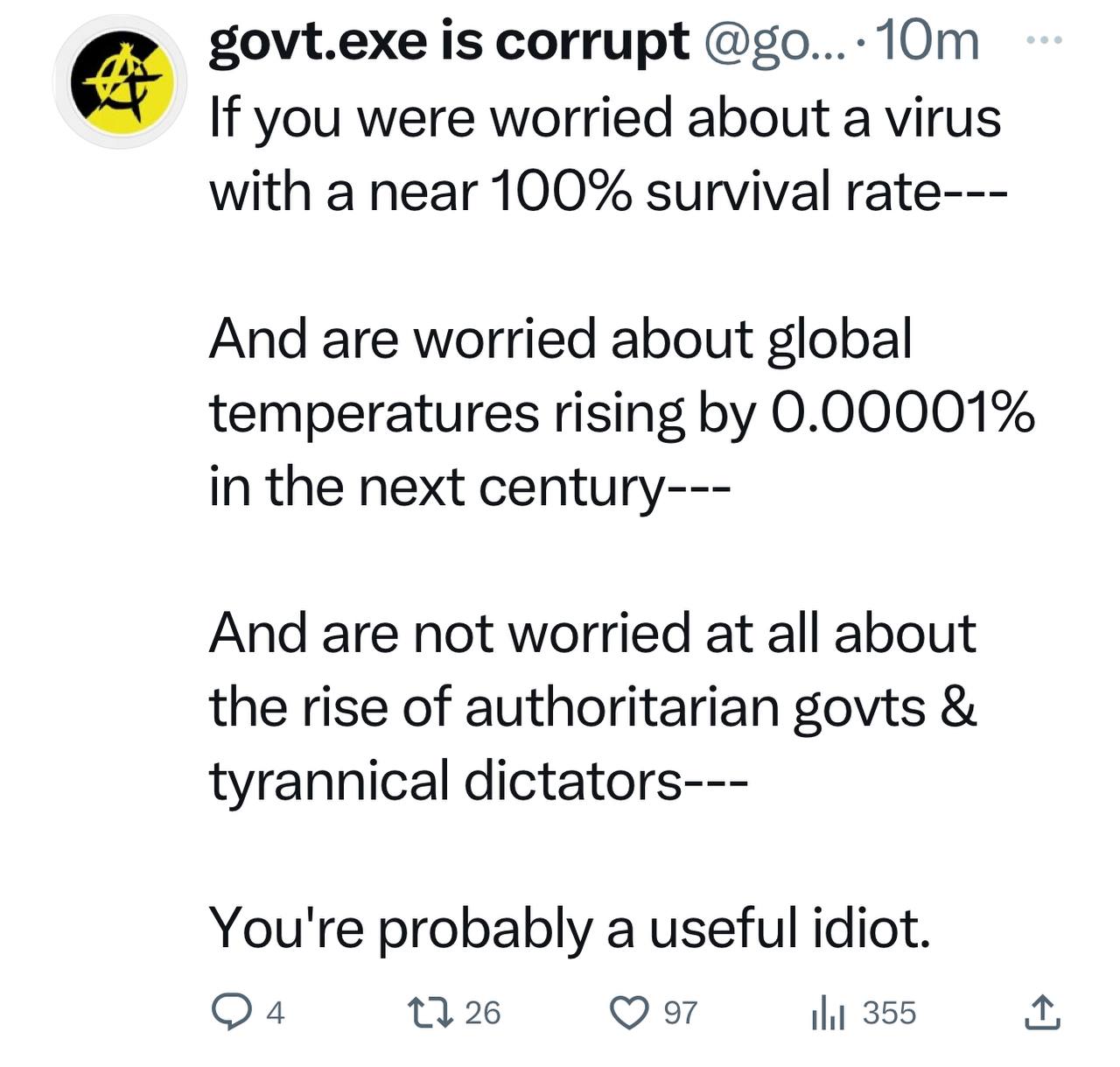Viewport: 1120px width, 1067px height.
Task: Open the anarchy symbol profile avatar
Action: pos(120,81)
